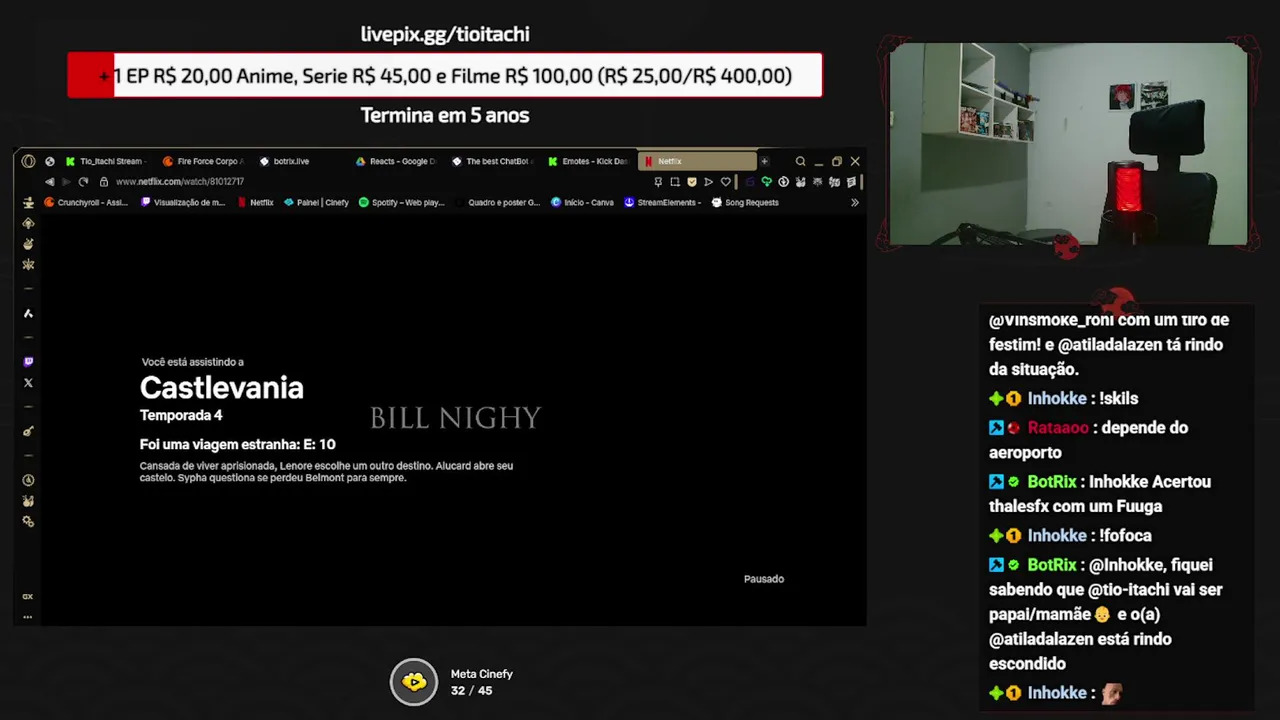
Task: Click the donation price banner
Action: (445, 76)
